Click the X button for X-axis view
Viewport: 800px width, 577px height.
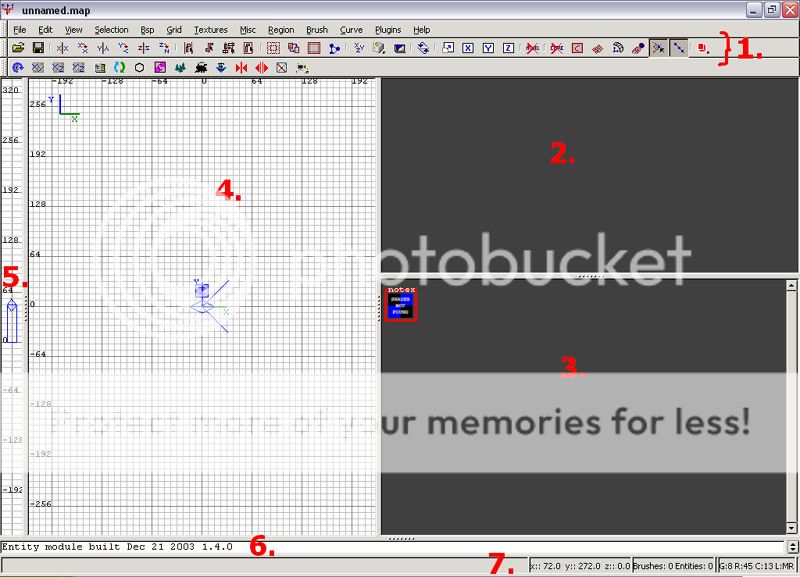coord(467,48)
